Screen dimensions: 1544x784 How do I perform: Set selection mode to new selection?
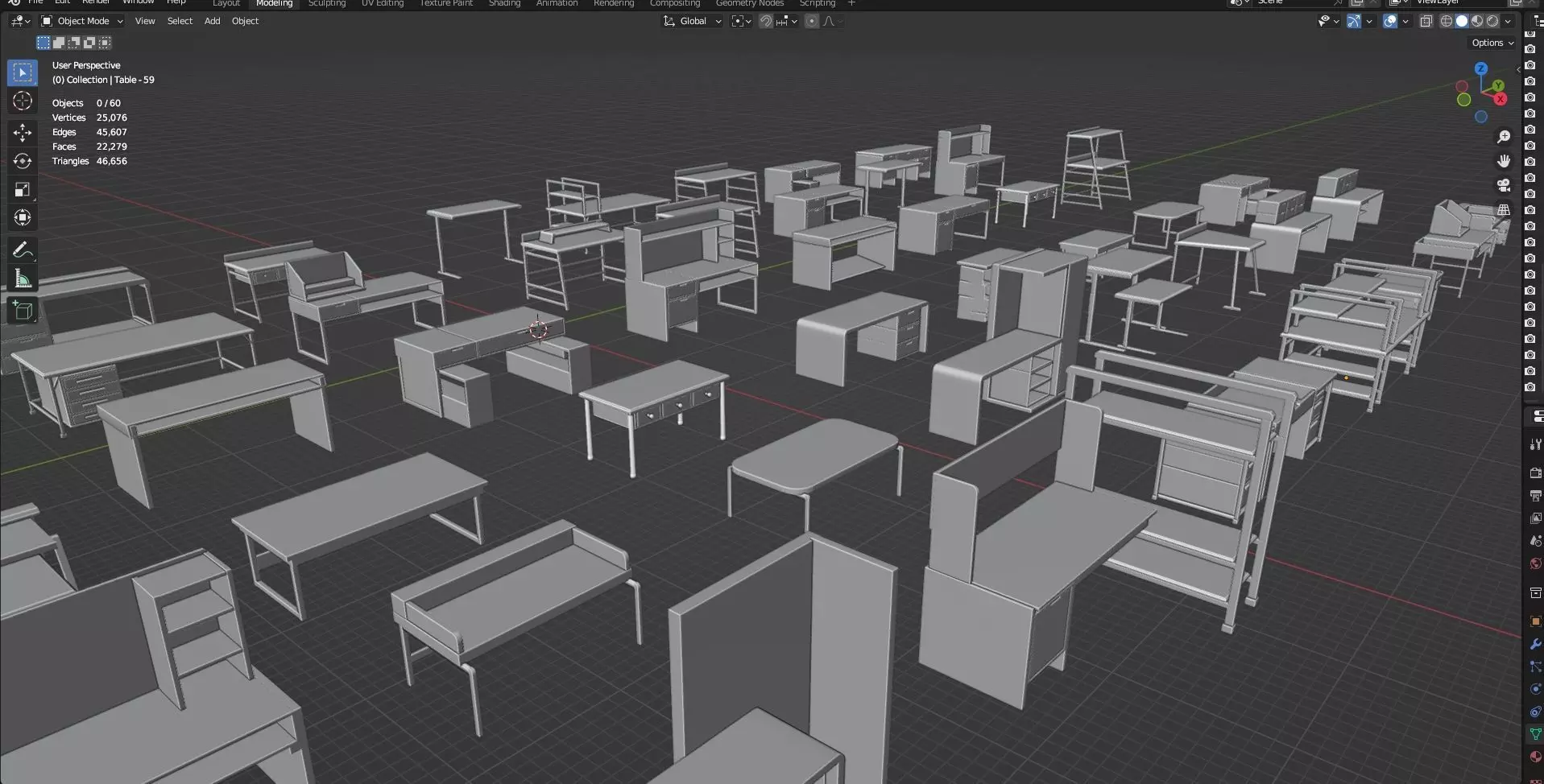click(43, 43)
